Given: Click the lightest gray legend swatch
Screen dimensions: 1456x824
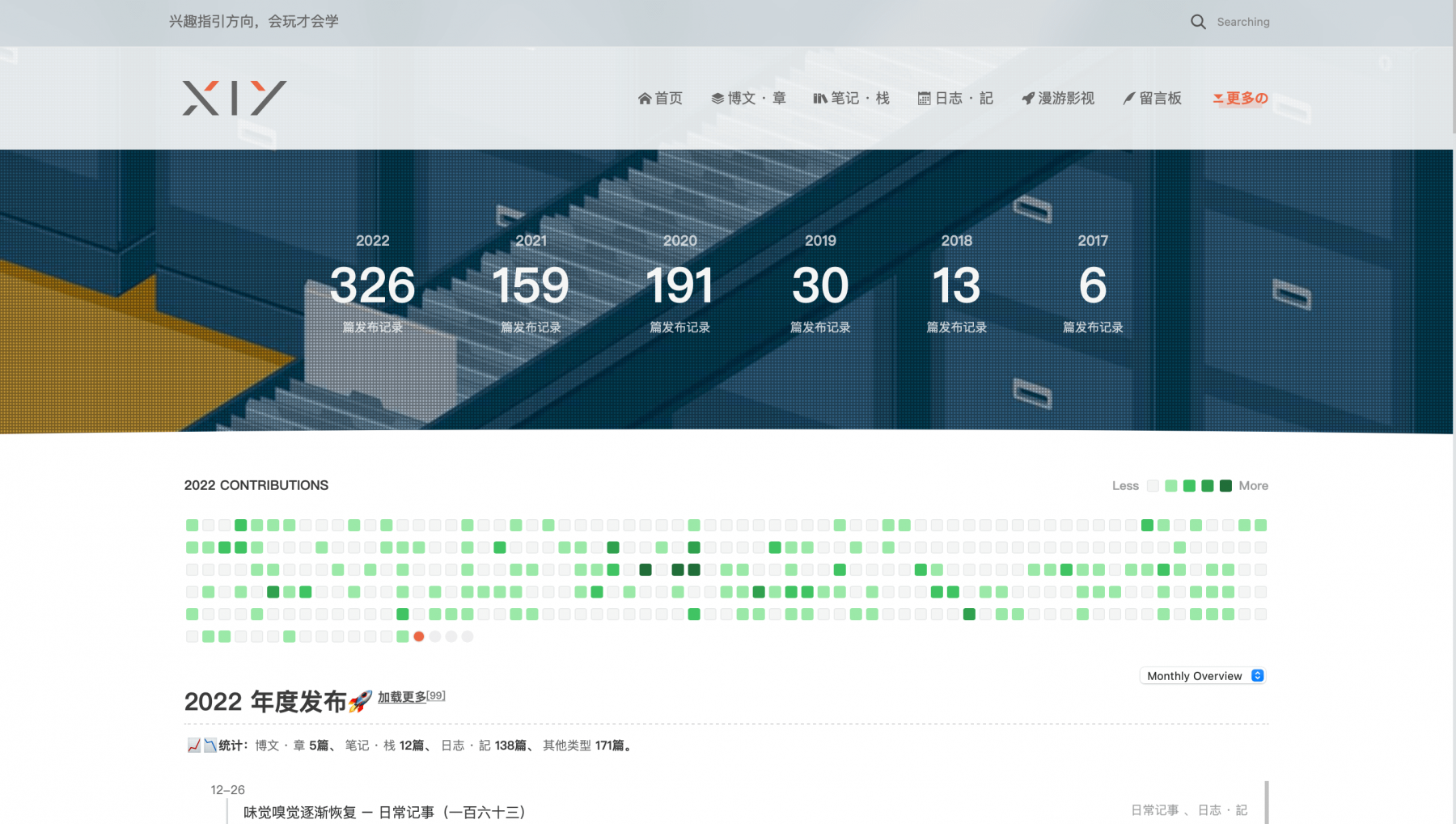Looking at the screenshot, I should [x=1153, y=486].
